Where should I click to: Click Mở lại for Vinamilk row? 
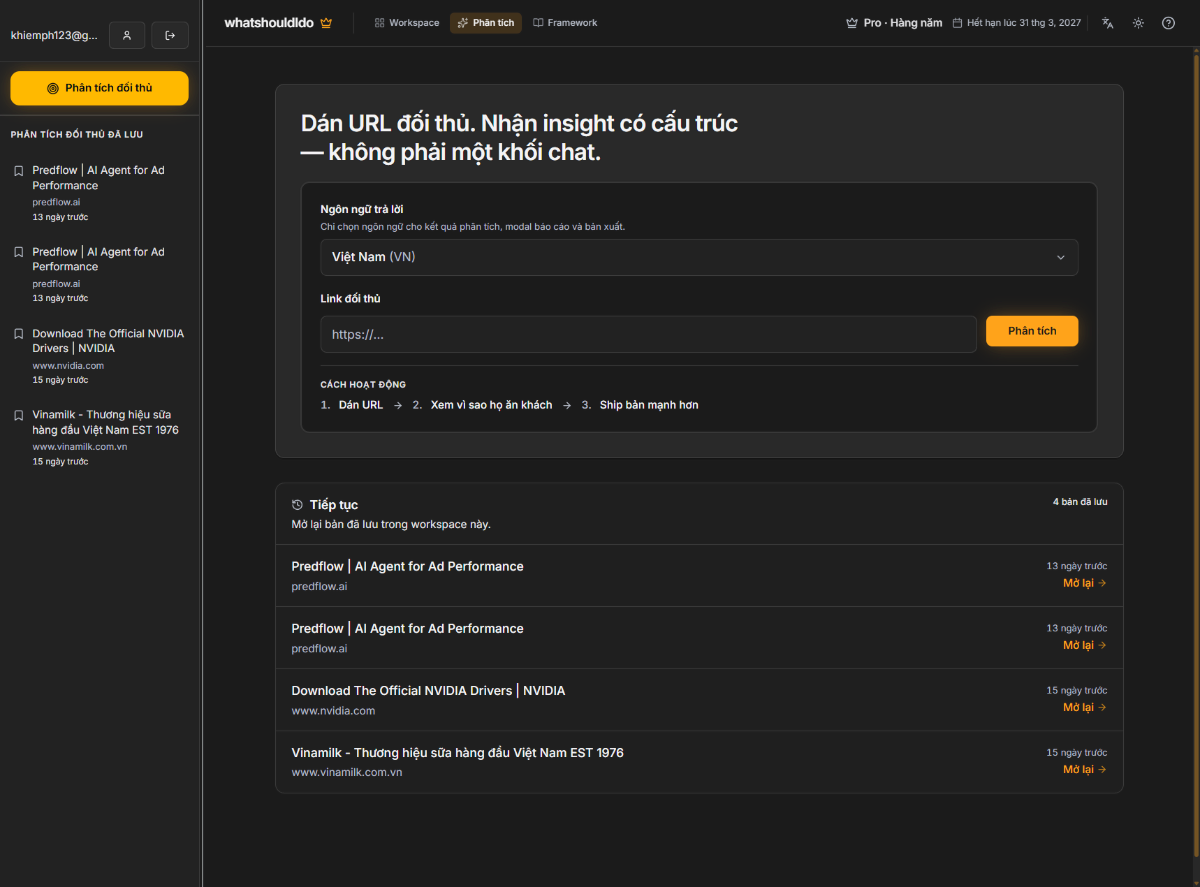coord(1085,769)
